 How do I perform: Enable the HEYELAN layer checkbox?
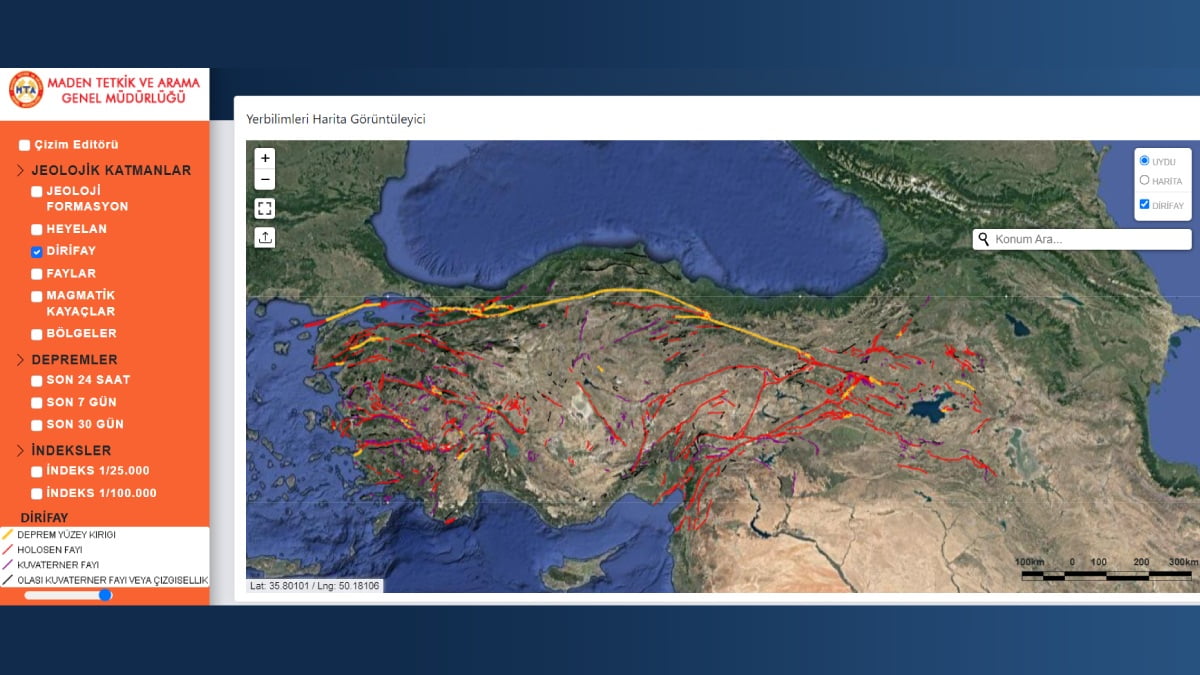click(x=37, y=229)
